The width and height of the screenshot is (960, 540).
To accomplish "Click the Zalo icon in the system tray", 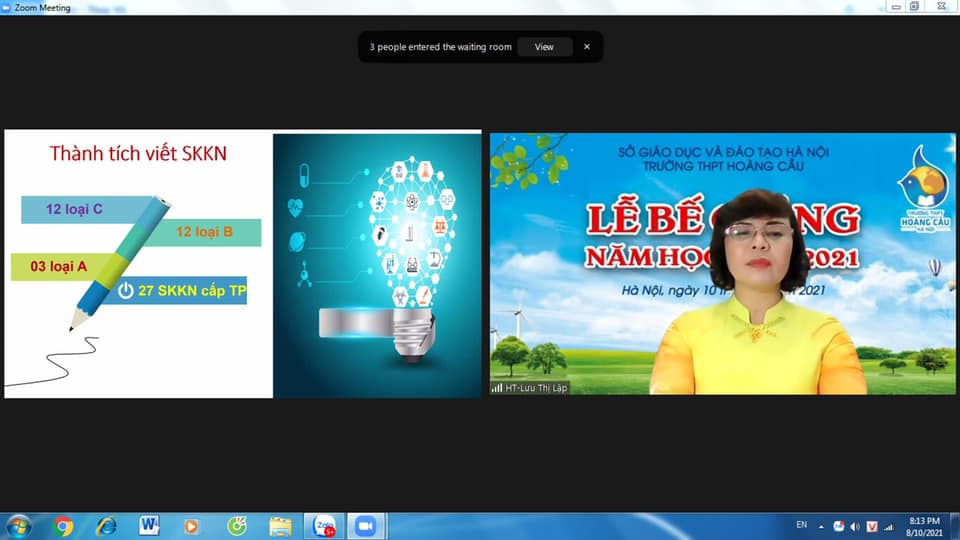I will [839, 526].
